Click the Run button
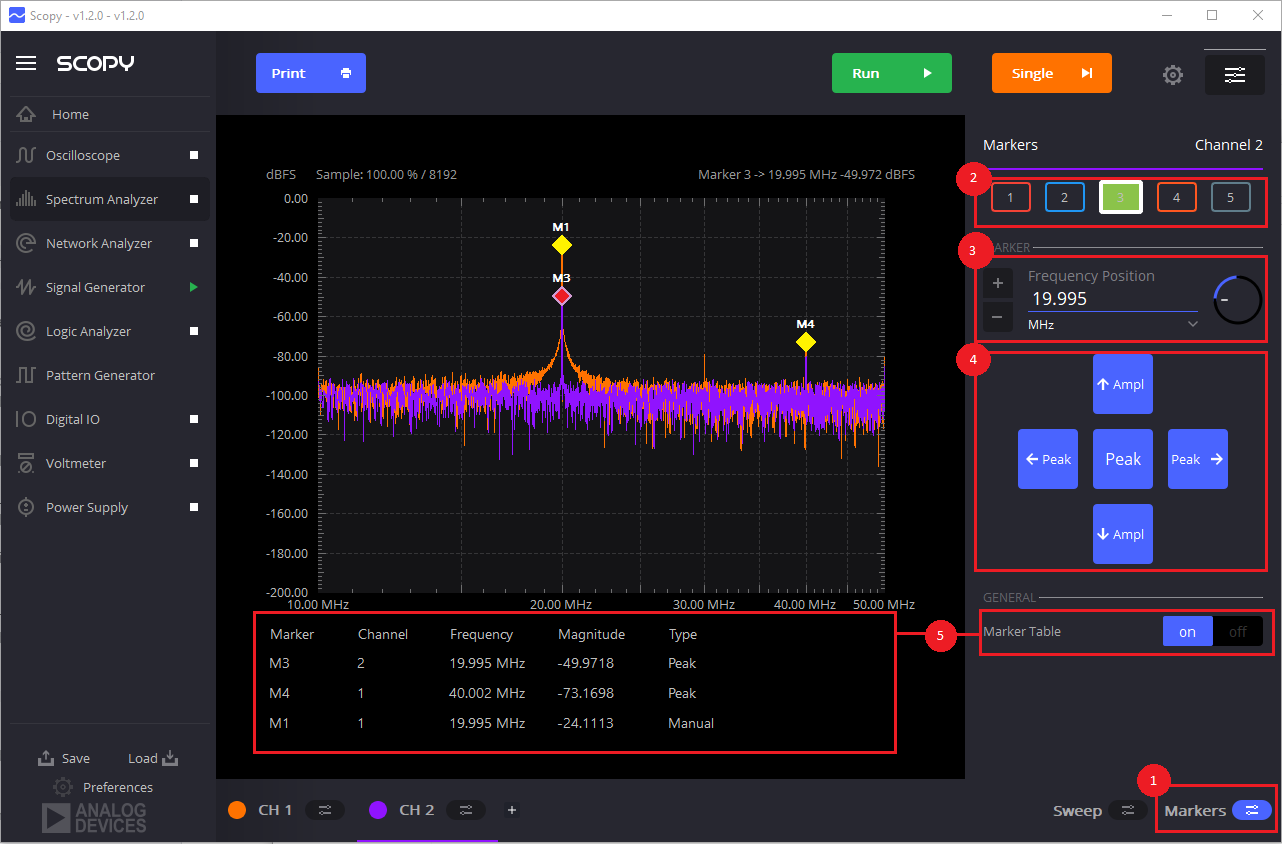The image size is (1282, 844). pos(892,73)
